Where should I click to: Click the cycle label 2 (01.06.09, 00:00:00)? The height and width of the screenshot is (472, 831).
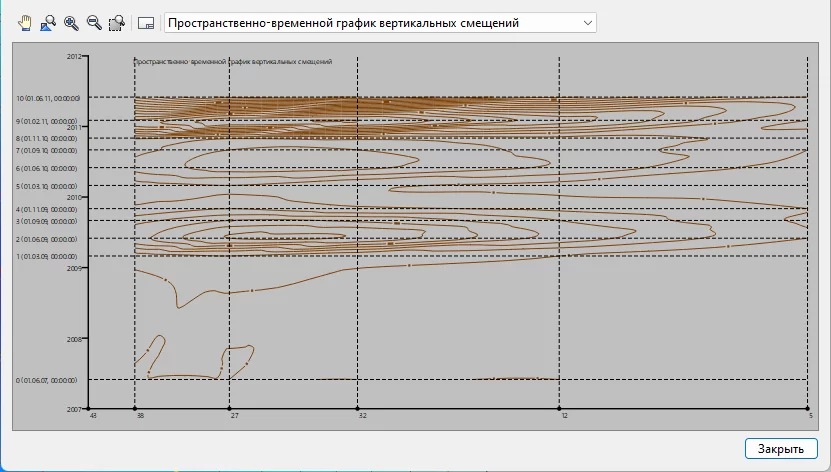(47, 239)
